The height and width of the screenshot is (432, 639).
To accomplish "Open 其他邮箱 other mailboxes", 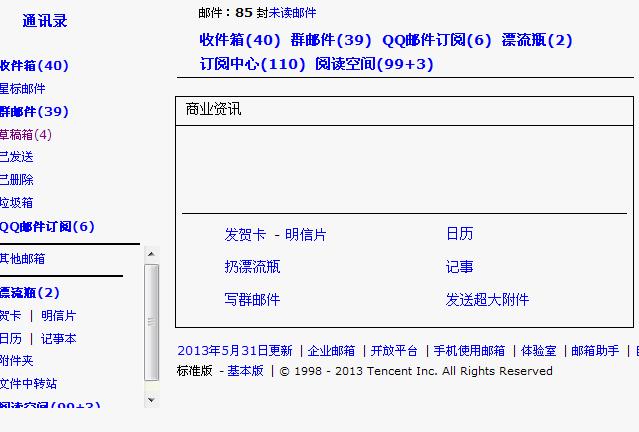I will (22, 258).
